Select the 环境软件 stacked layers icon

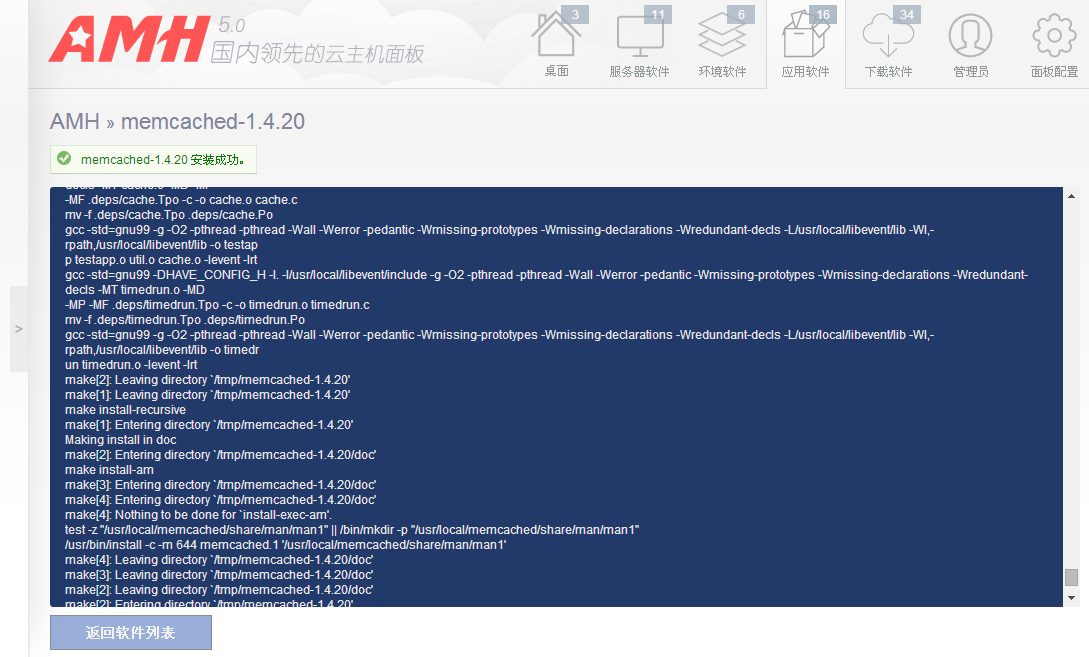click(721, 37)
